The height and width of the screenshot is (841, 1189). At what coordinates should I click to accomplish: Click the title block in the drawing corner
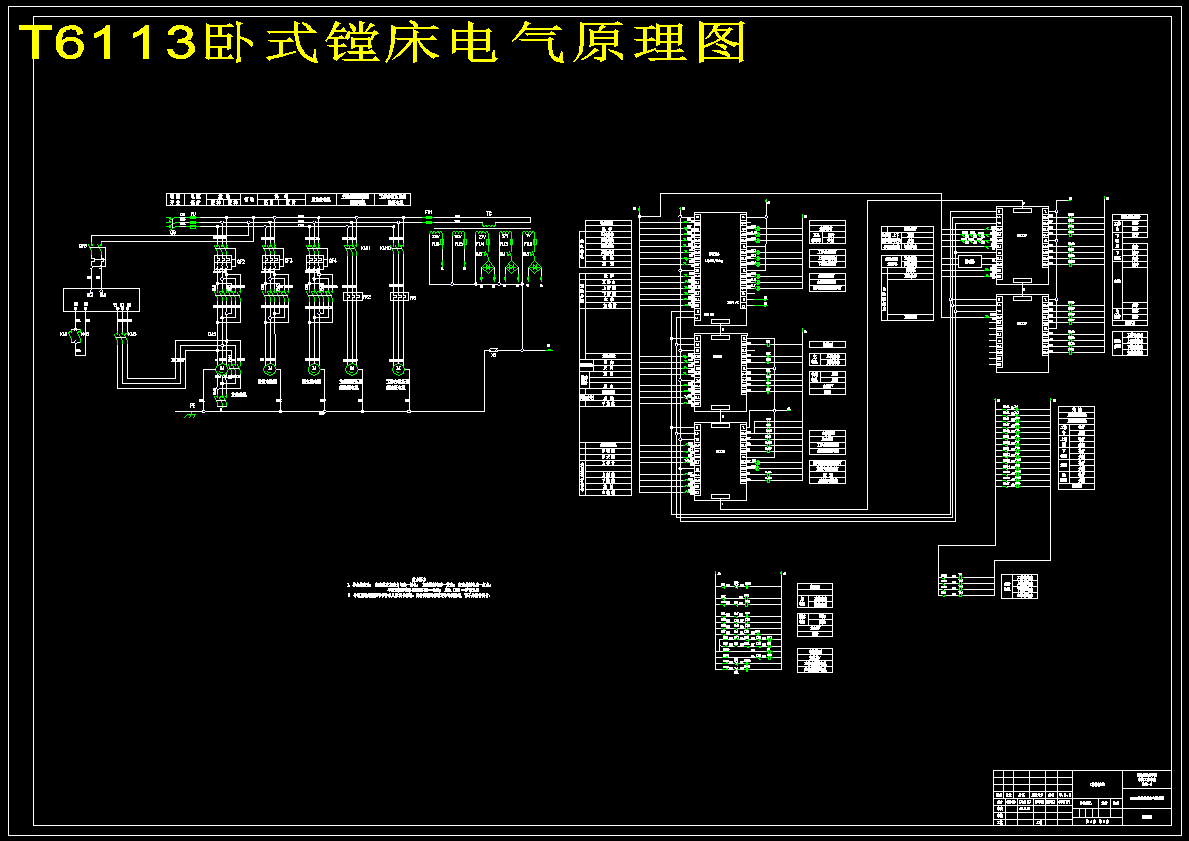pos(1082,798)
